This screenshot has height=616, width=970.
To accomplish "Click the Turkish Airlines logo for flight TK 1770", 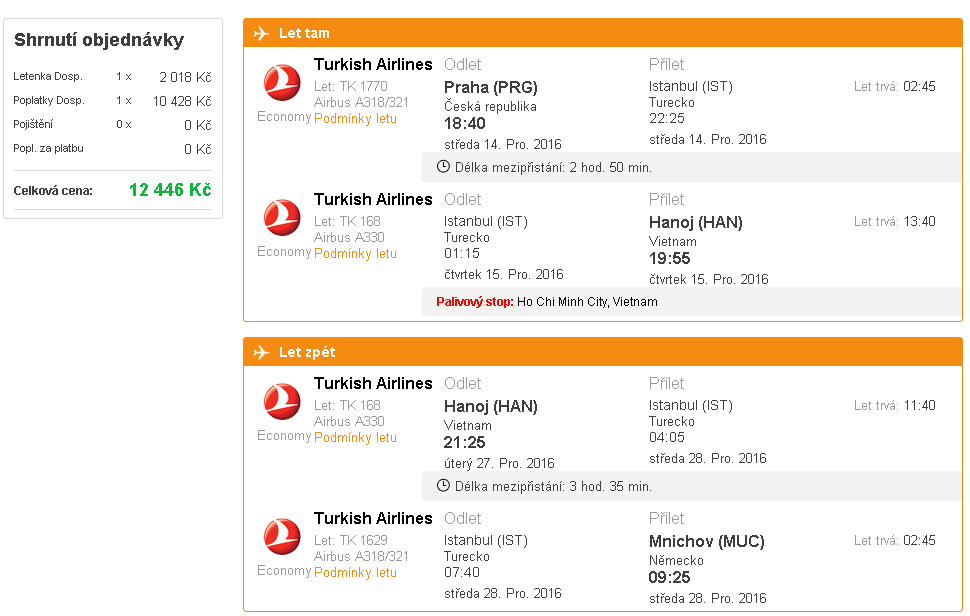I will tap(282, 82).
